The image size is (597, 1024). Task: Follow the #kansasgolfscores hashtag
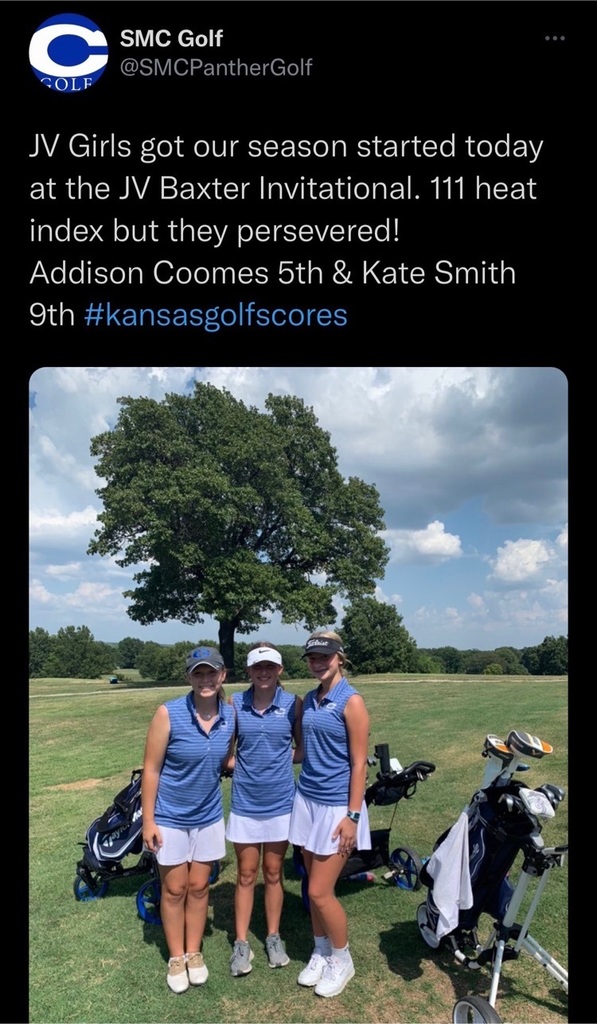[216, 315]
